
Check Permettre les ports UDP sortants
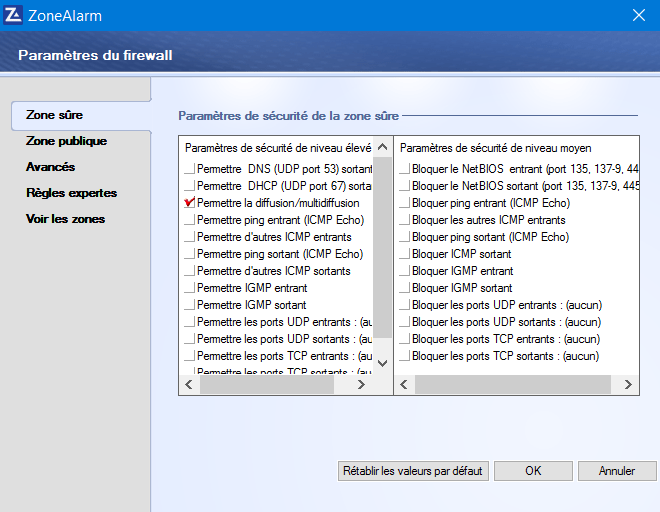(x=189, y=339)
